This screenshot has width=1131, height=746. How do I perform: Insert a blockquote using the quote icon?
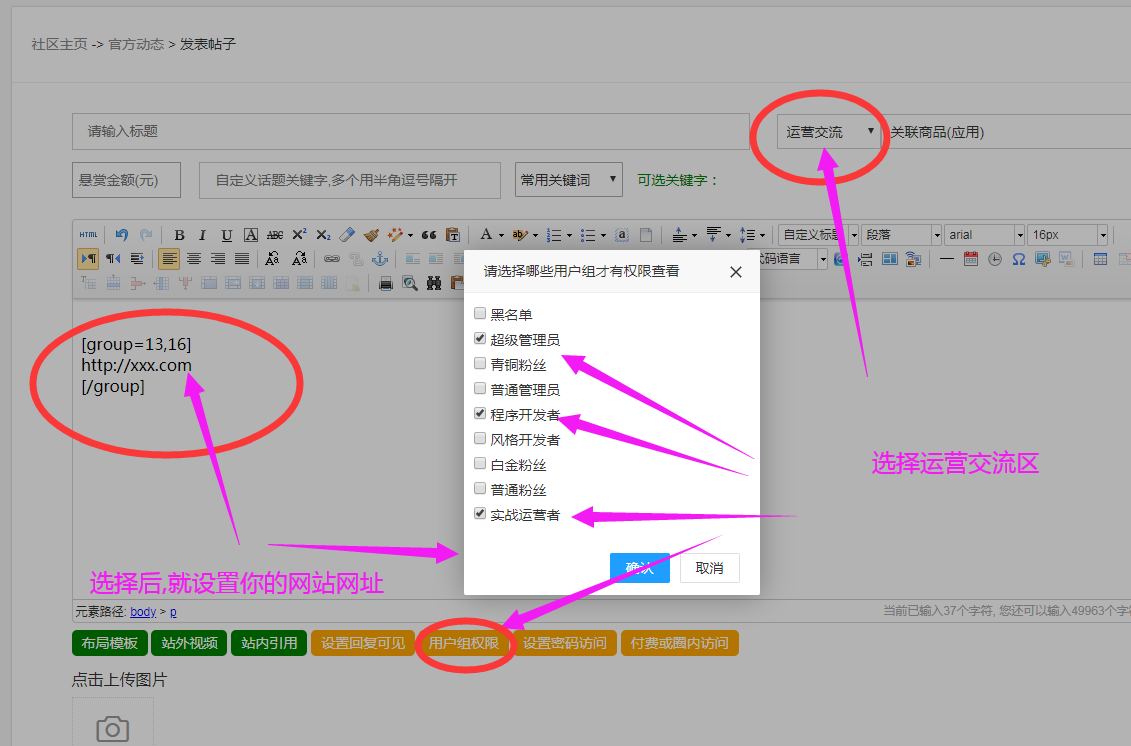429,235
